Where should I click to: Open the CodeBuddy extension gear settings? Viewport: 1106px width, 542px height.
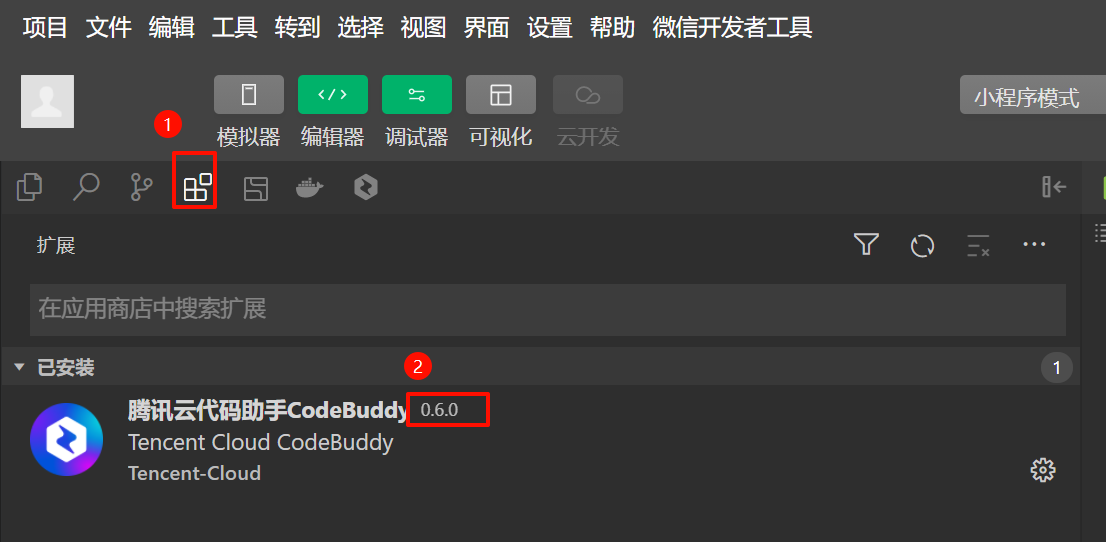click(x=1043, y=470)
